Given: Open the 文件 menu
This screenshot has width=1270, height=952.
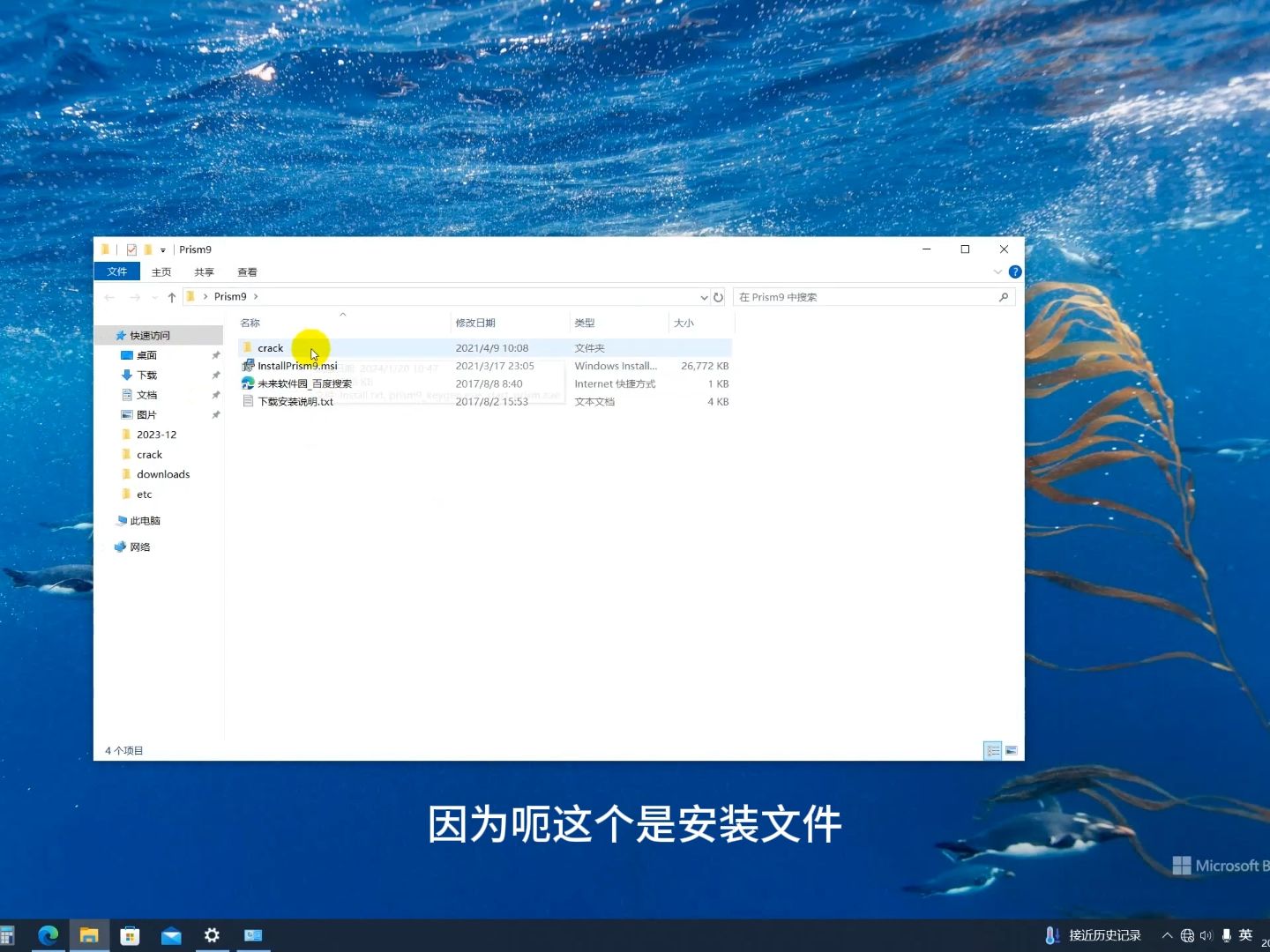Looking at the screenshot, I should pos(116,271).
